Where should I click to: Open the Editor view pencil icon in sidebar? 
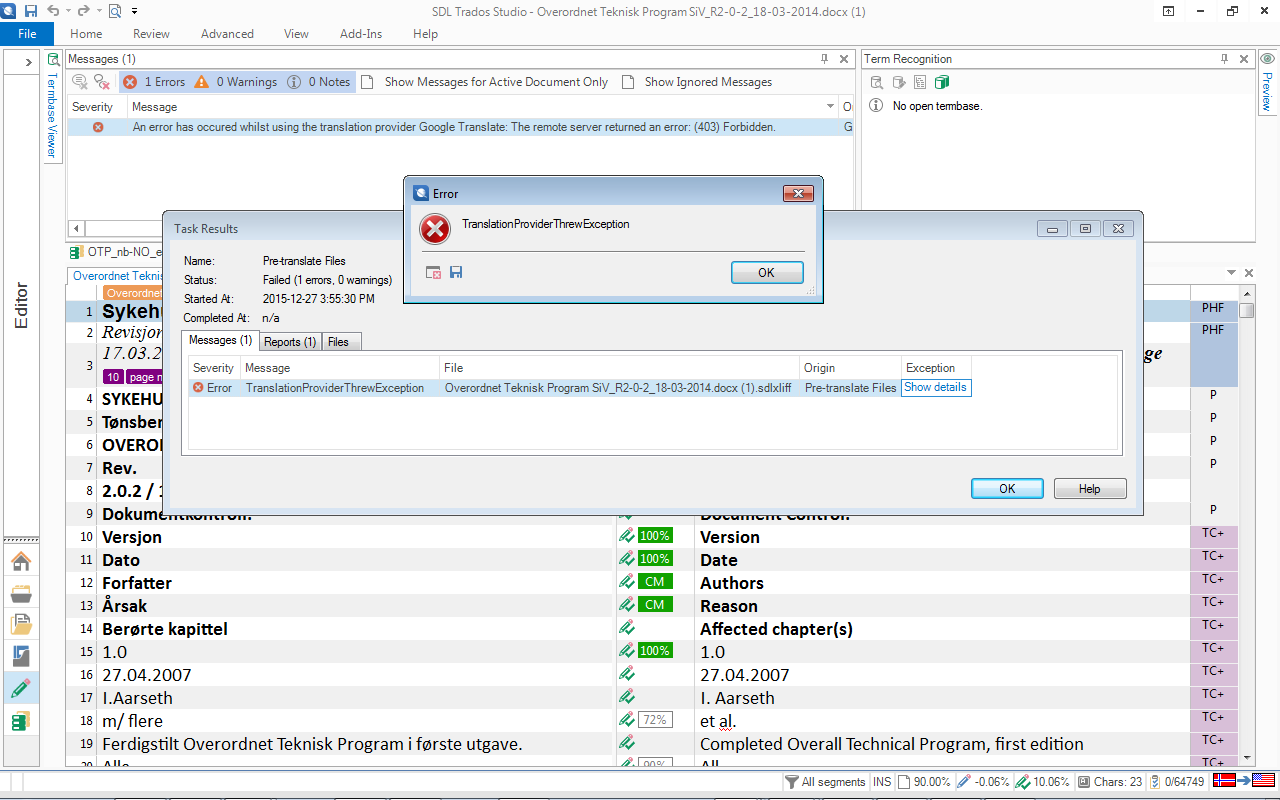pos(20,688)
